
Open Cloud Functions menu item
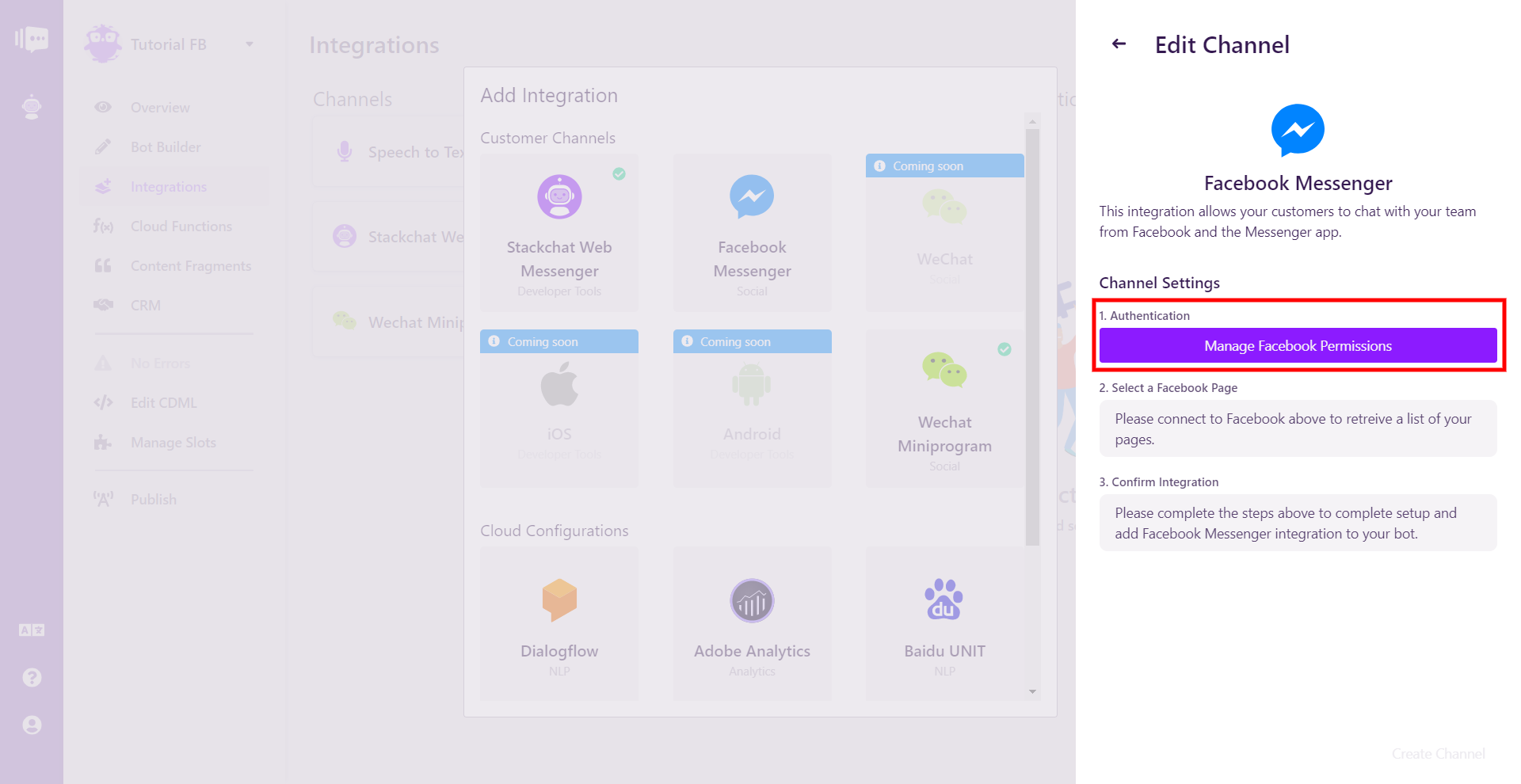click(x=174, y=226)
